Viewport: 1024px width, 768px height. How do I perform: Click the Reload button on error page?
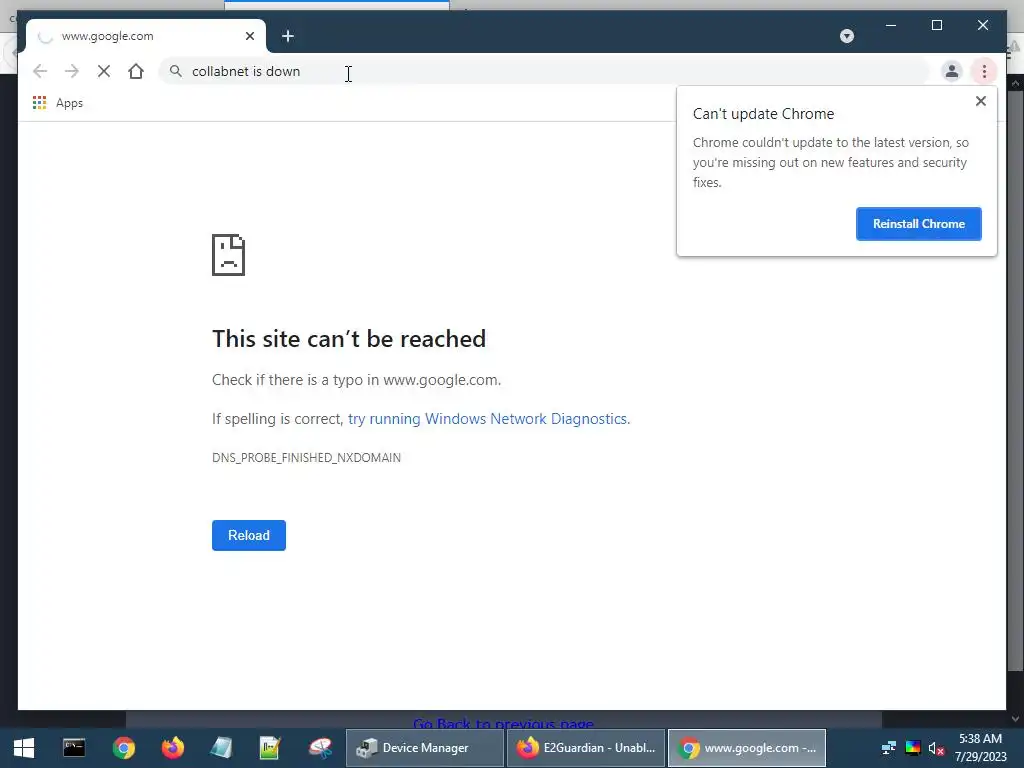pyautogui.click(x=249, y=535)
